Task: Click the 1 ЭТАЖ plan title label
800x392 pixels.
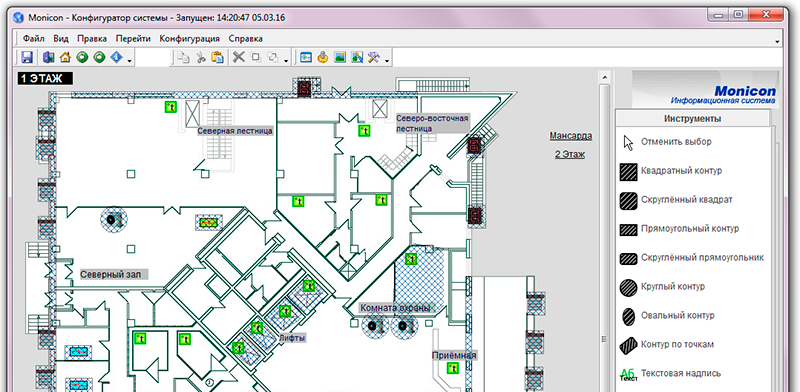Action: [x=45, y=79]
